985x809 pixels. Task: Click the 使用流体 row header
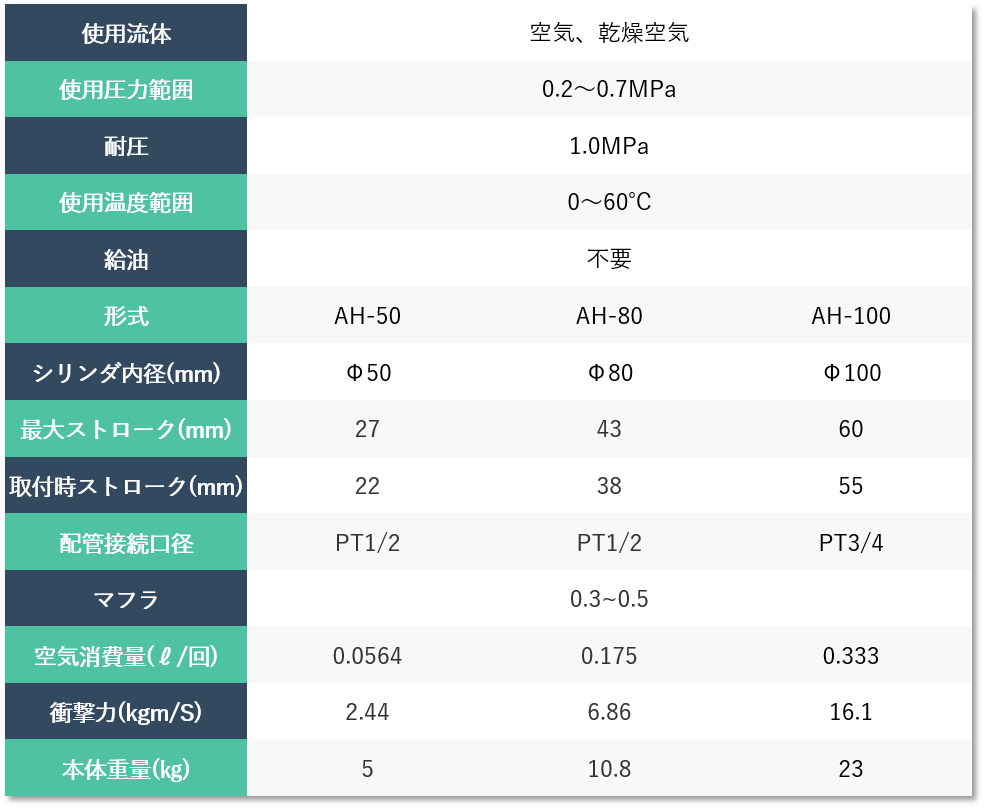click(126, 33)
